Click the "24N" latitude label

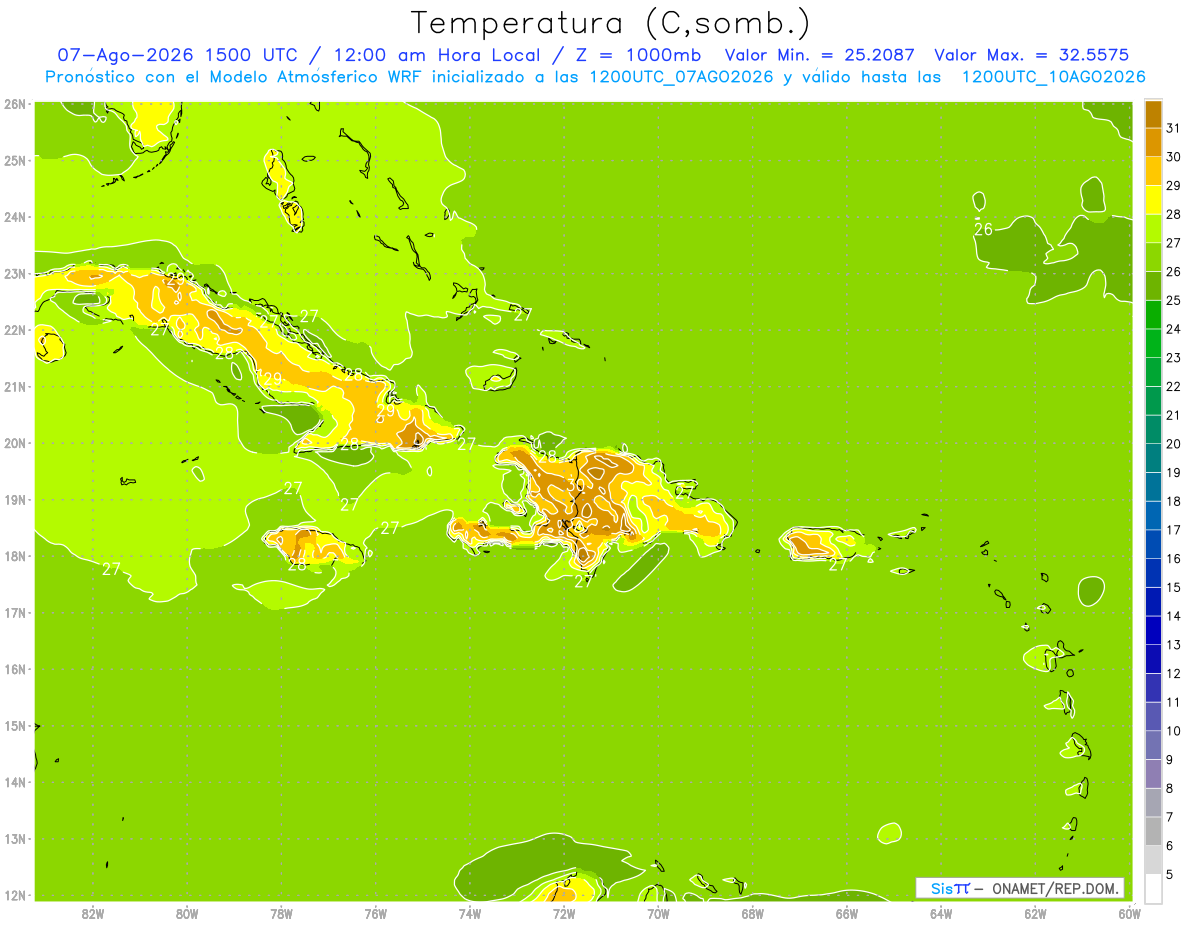(x=15, y=217)
